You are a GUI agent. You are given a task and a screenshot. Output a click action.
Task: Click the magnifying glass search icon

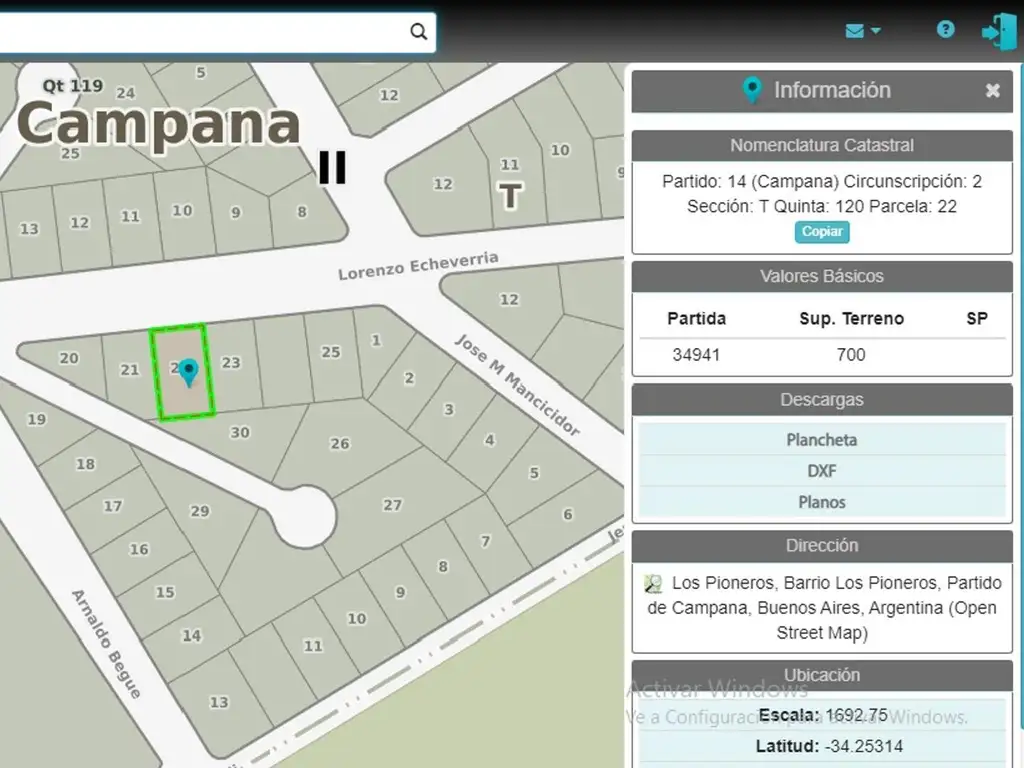(418, 32)
